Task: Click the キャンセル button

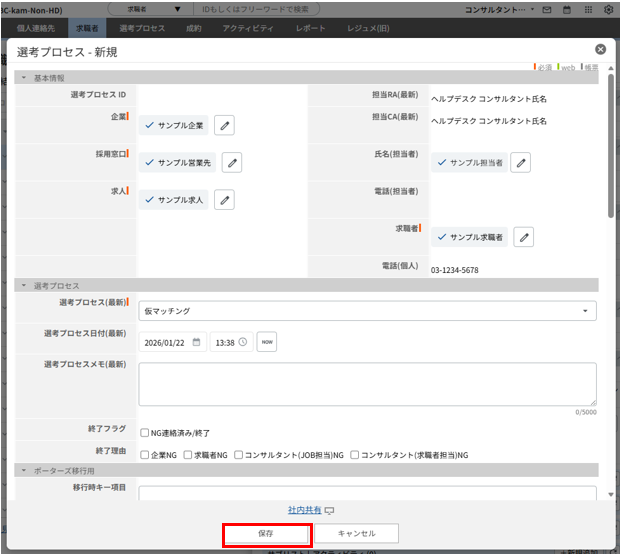Action: click(x=356, y=533)
